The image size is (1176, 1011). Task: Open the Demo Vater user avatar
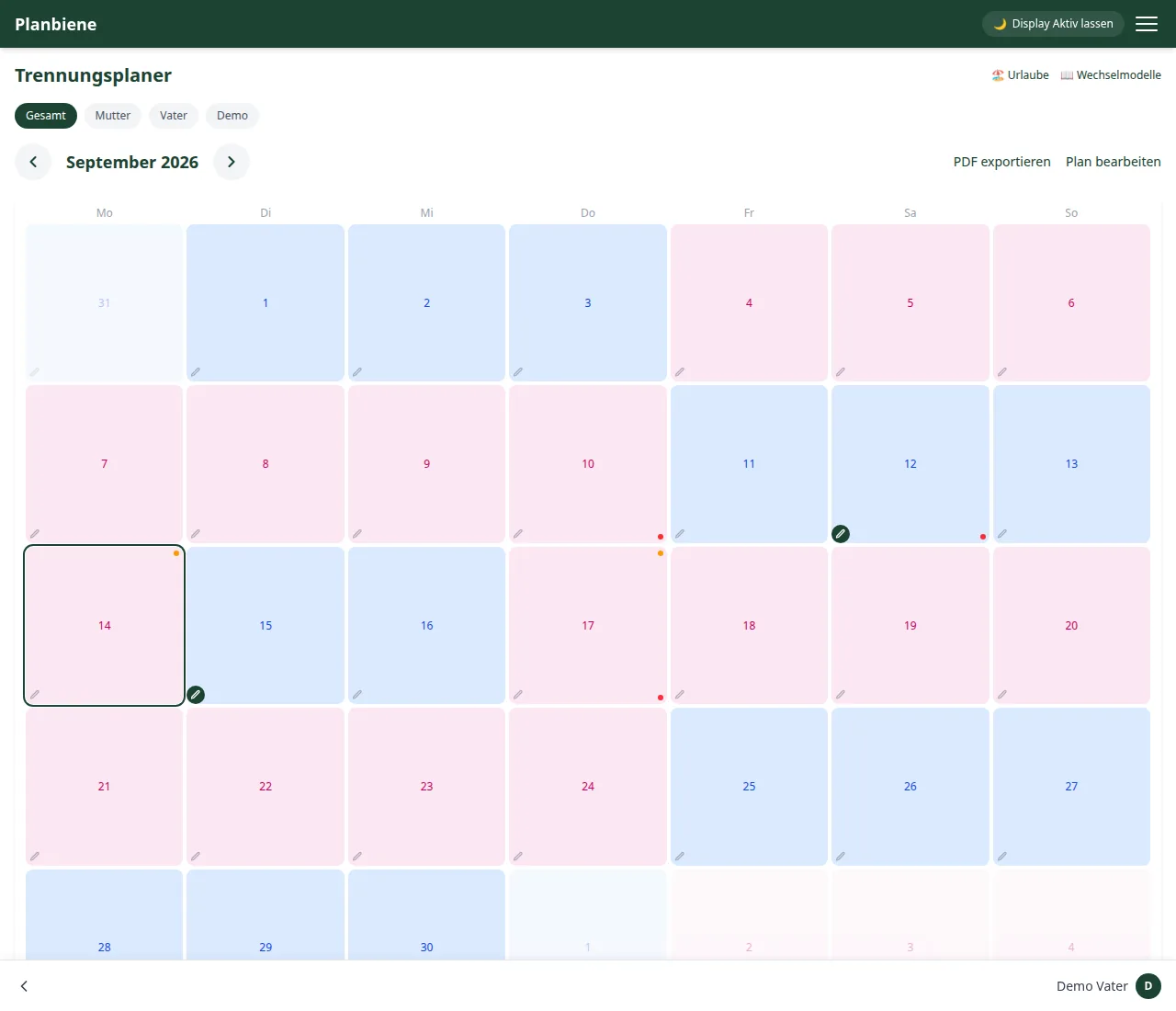pyautogui.click(x=1148, y=986)
